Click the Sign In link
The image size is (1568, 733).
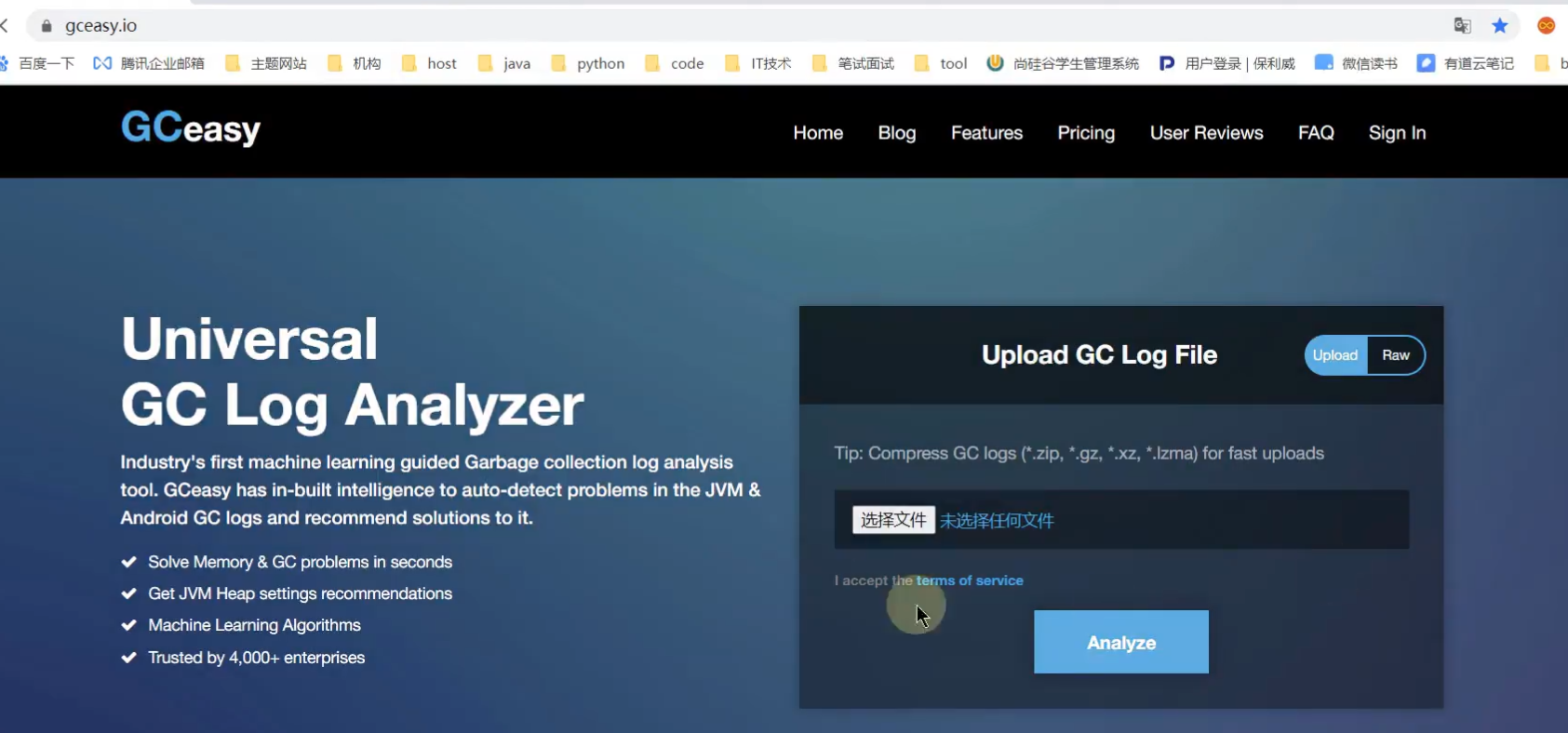click(x=1397, y=133)
